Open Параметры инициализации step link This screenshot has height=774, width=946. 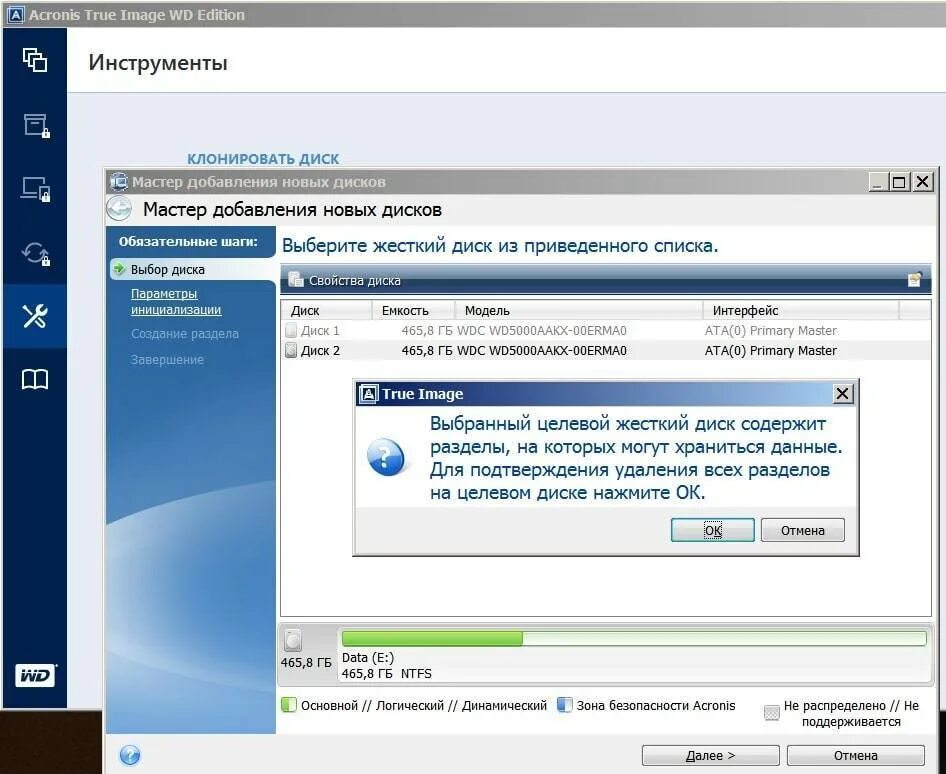pos(176,301)
